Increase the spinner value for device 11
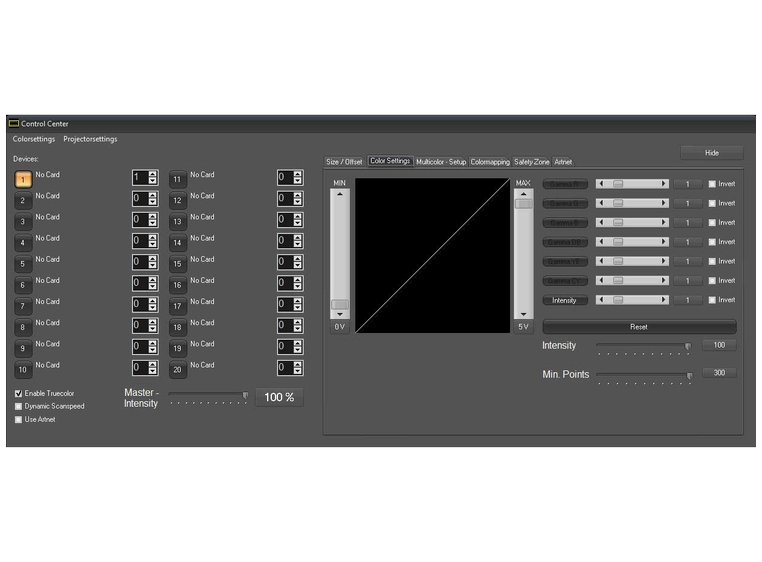762x562 pixels. 297,174
